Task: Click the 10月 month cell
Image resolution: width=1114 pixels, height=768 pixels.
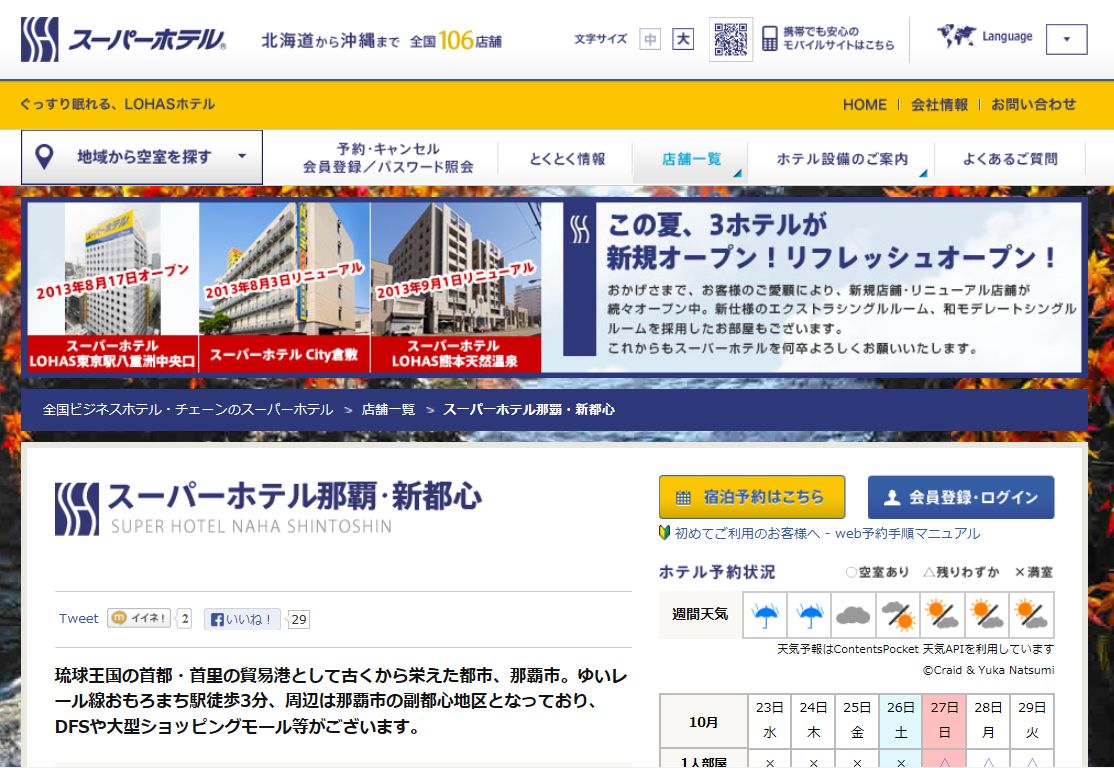Action: pos(703,721)
